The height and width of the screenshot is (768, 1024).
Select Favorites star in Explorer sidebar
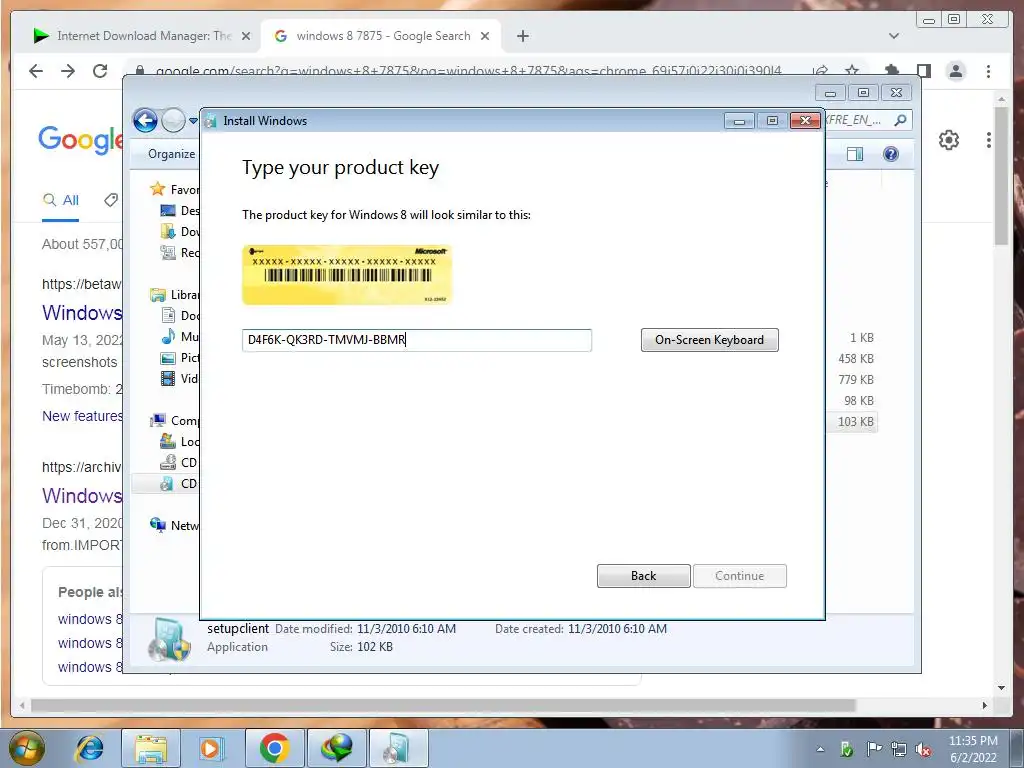pos(157,189)
